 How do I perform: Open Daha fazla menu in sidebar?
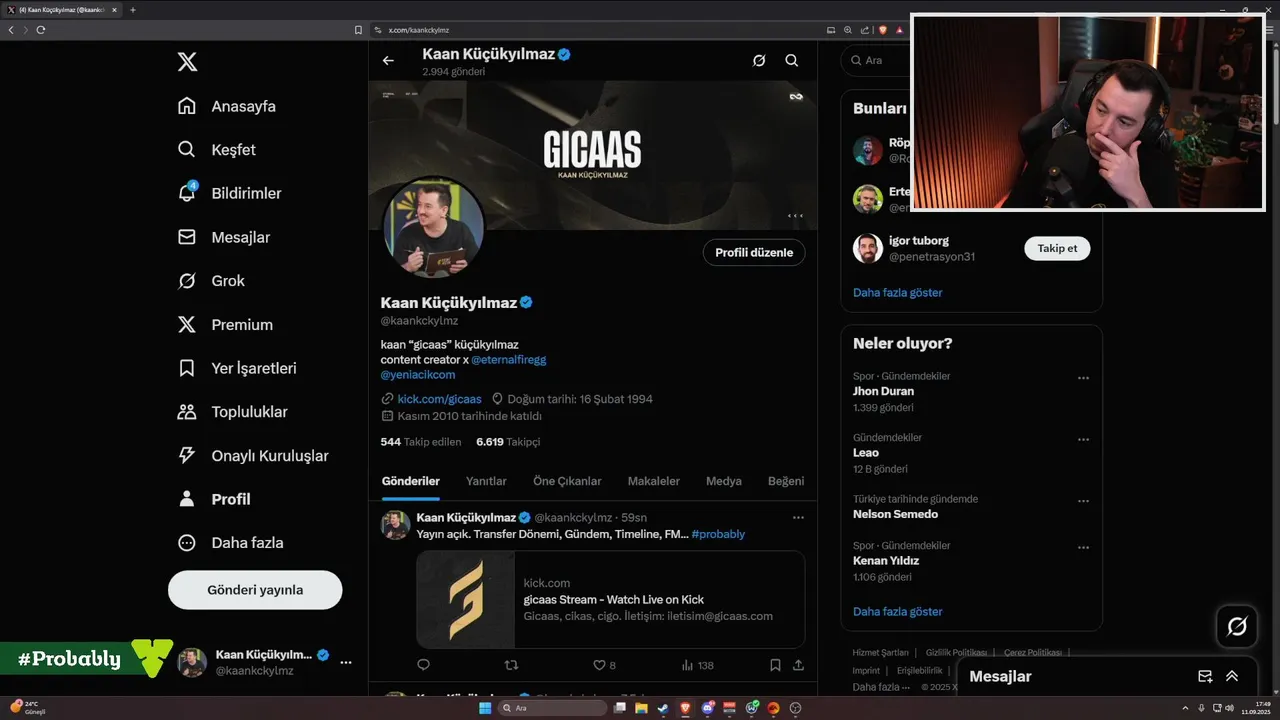click(x=230, y=543)
